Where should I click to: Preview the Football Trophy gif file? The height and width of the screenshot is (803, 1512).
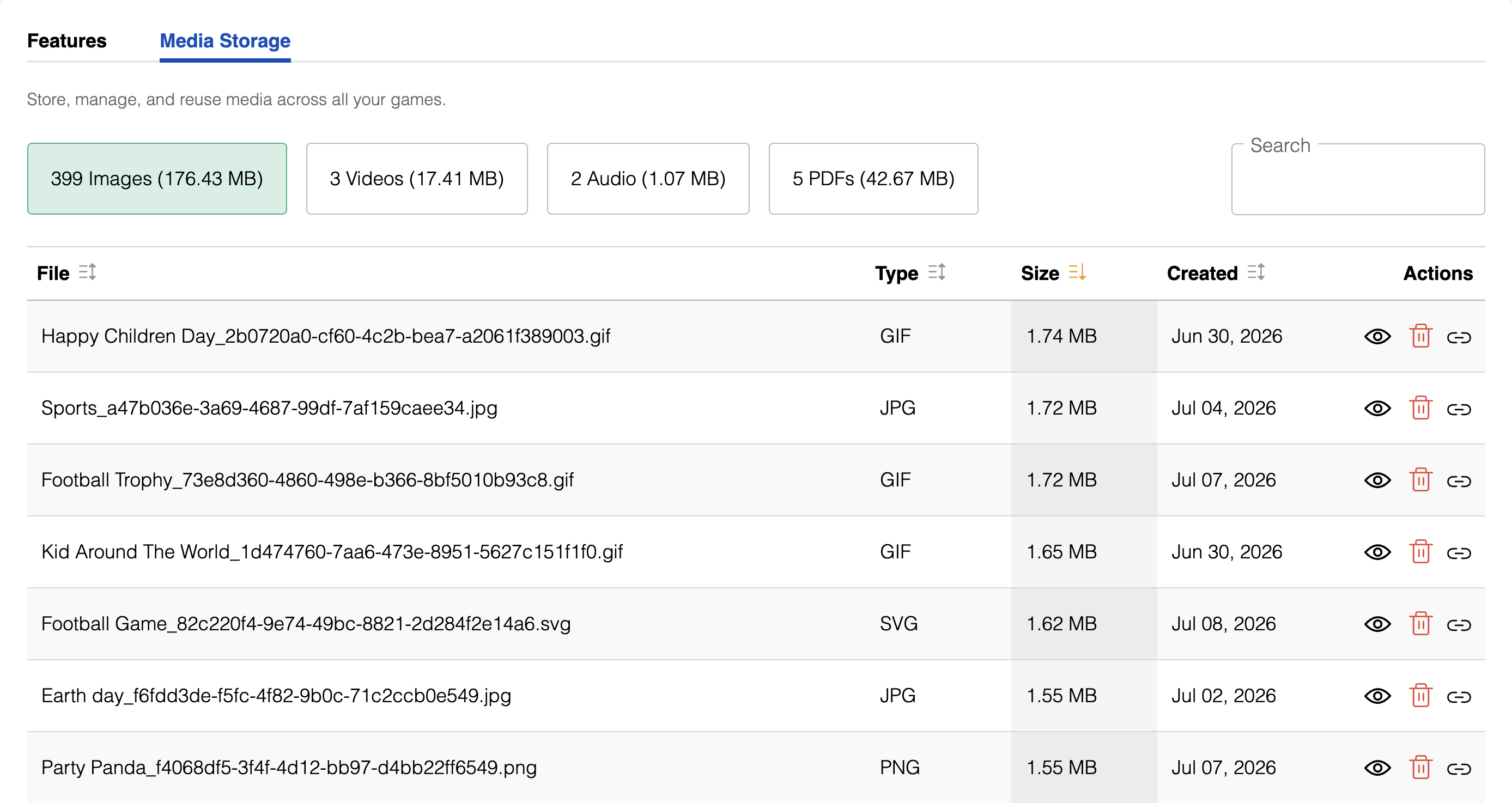[x=1377, y=480]
